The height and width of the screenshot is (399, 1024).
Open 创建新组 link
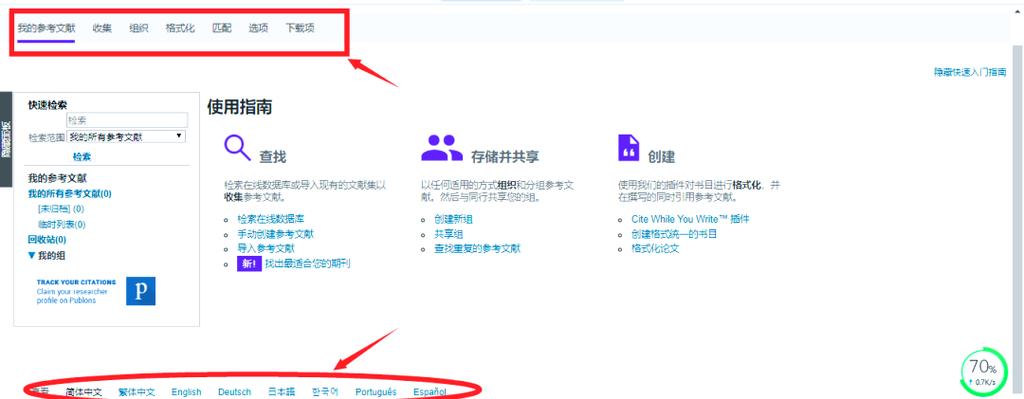(x=453, y=219)
